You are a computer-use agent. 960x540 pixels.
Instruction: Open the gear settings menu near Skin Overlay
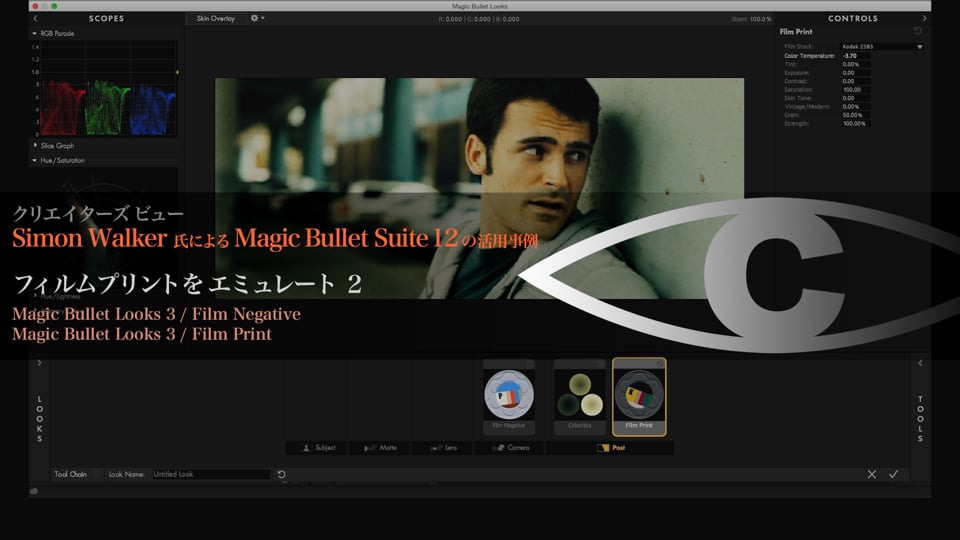(257, 18)
